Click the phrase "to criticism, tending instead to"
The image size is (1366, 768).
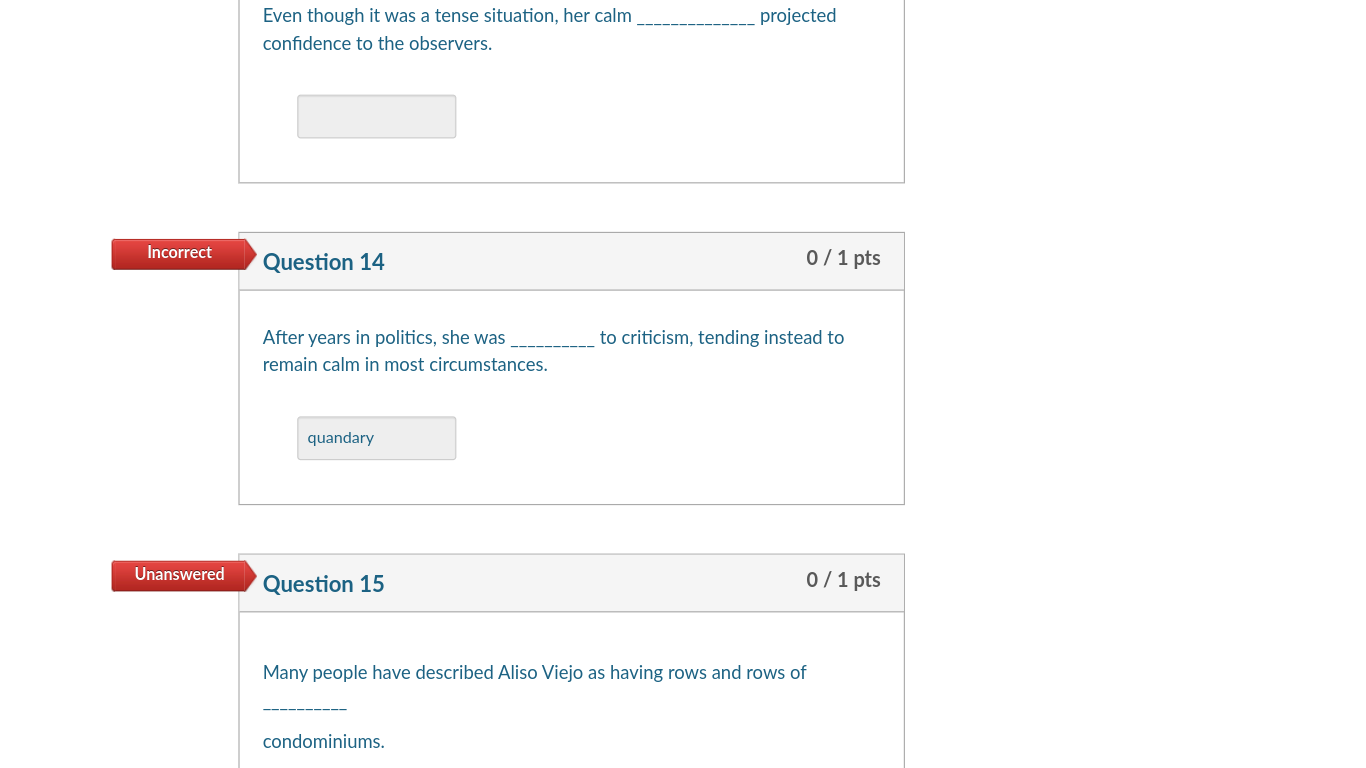(x=721, y=338)
